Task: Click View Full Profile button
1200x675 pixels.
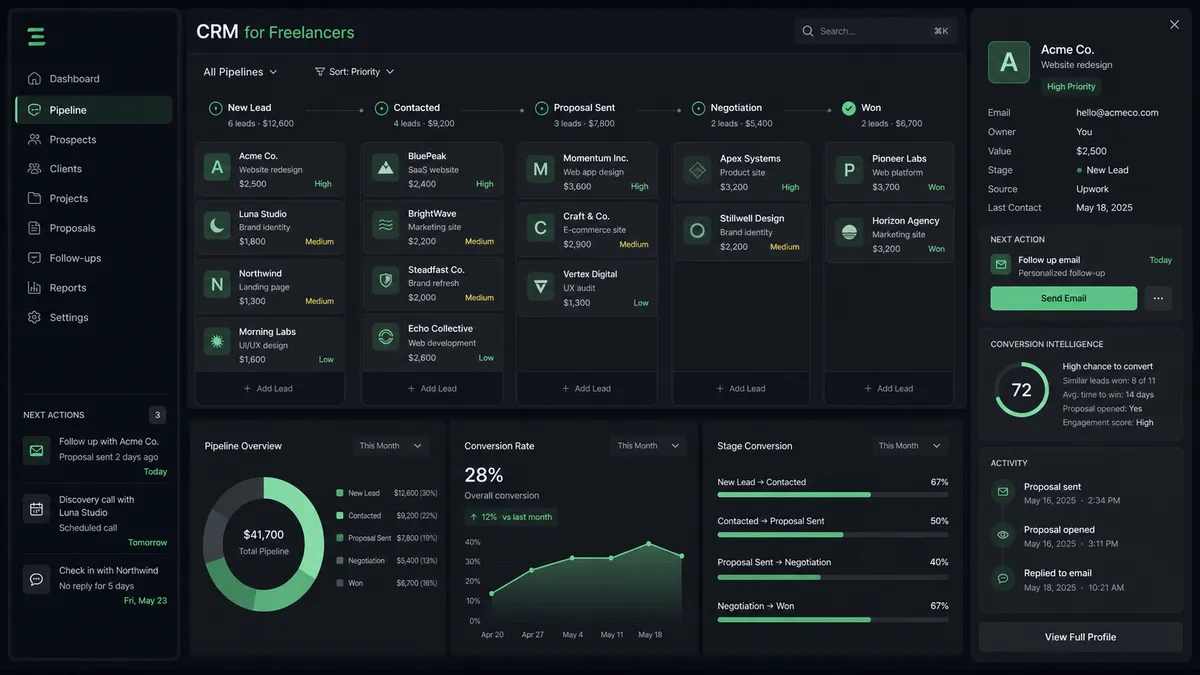Action: 1081,637
